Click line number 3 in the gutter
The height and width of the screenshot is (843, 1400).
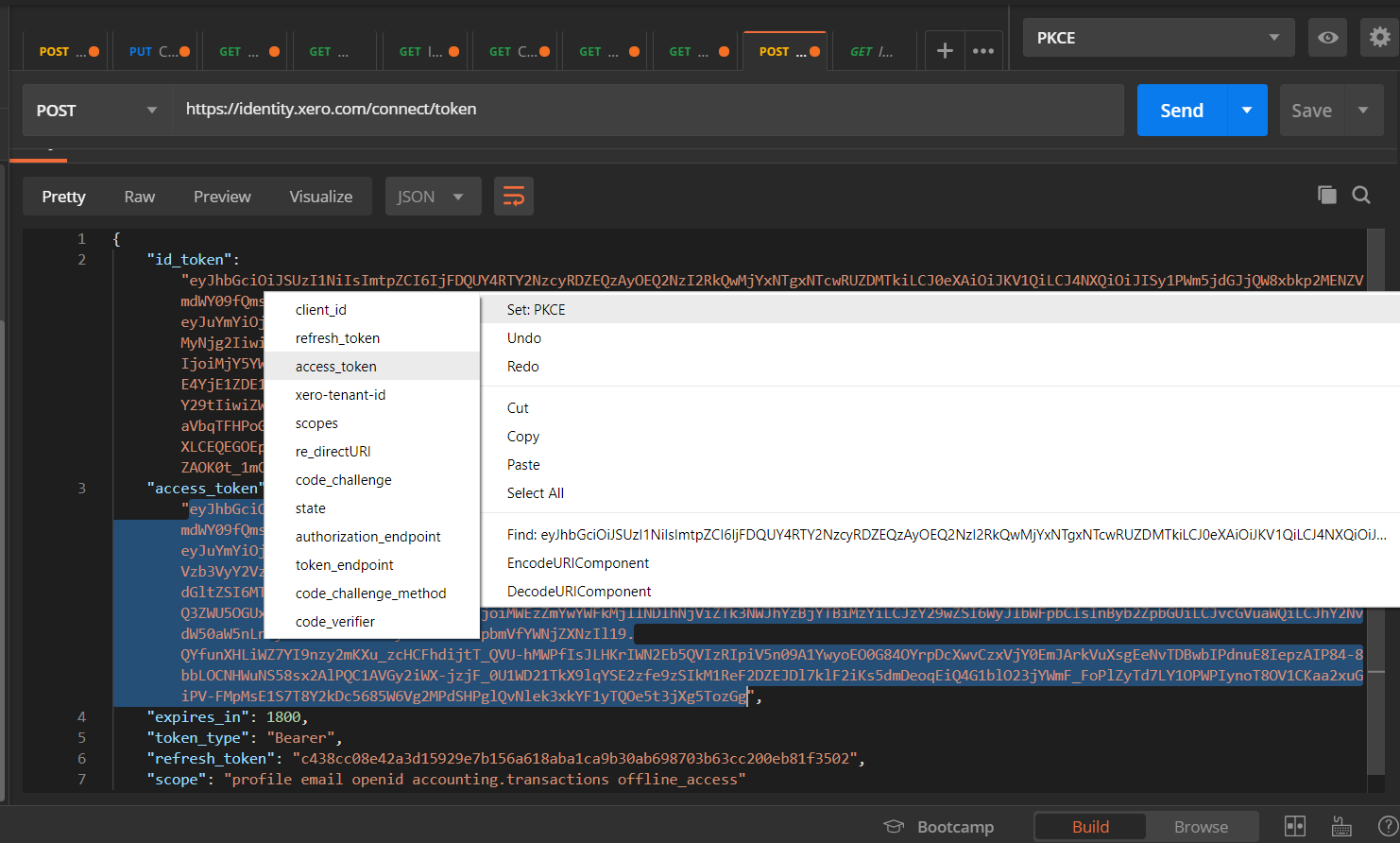81,489
